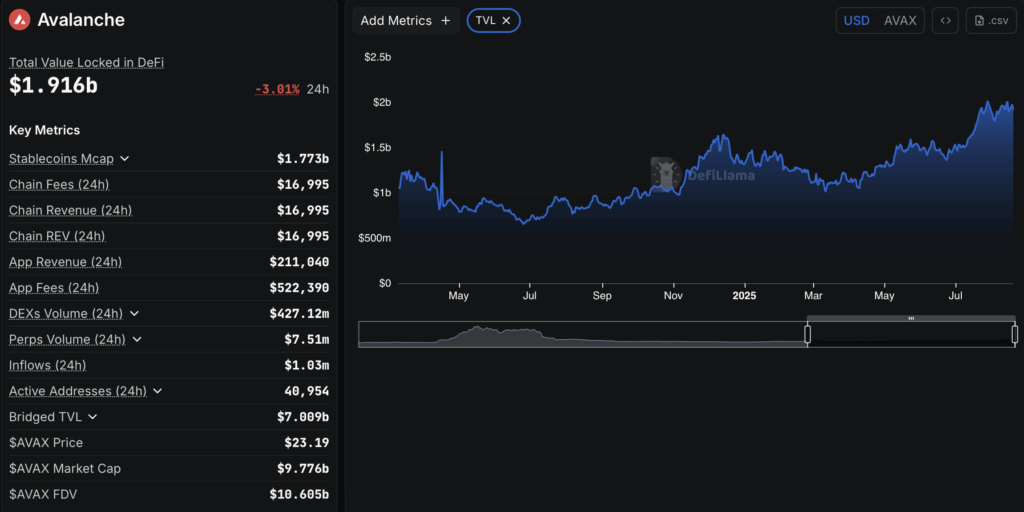
Task: Click the Total Value Locked in DeFi label
Action: tap(86, 63)
